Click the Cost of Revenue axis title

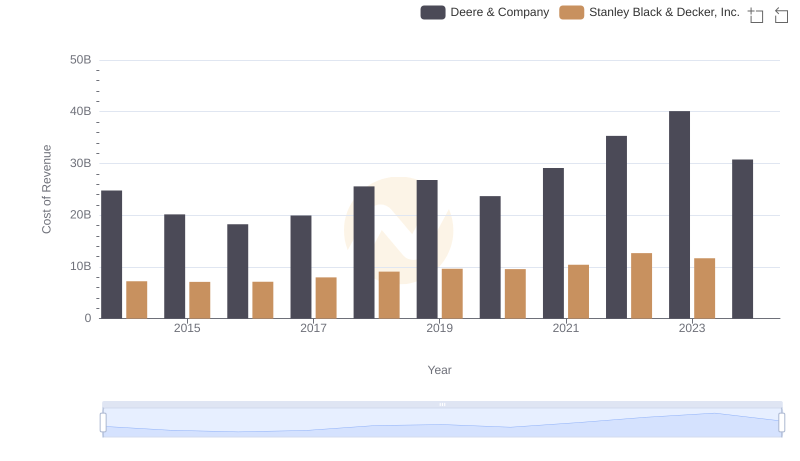[x=46, y=189]
